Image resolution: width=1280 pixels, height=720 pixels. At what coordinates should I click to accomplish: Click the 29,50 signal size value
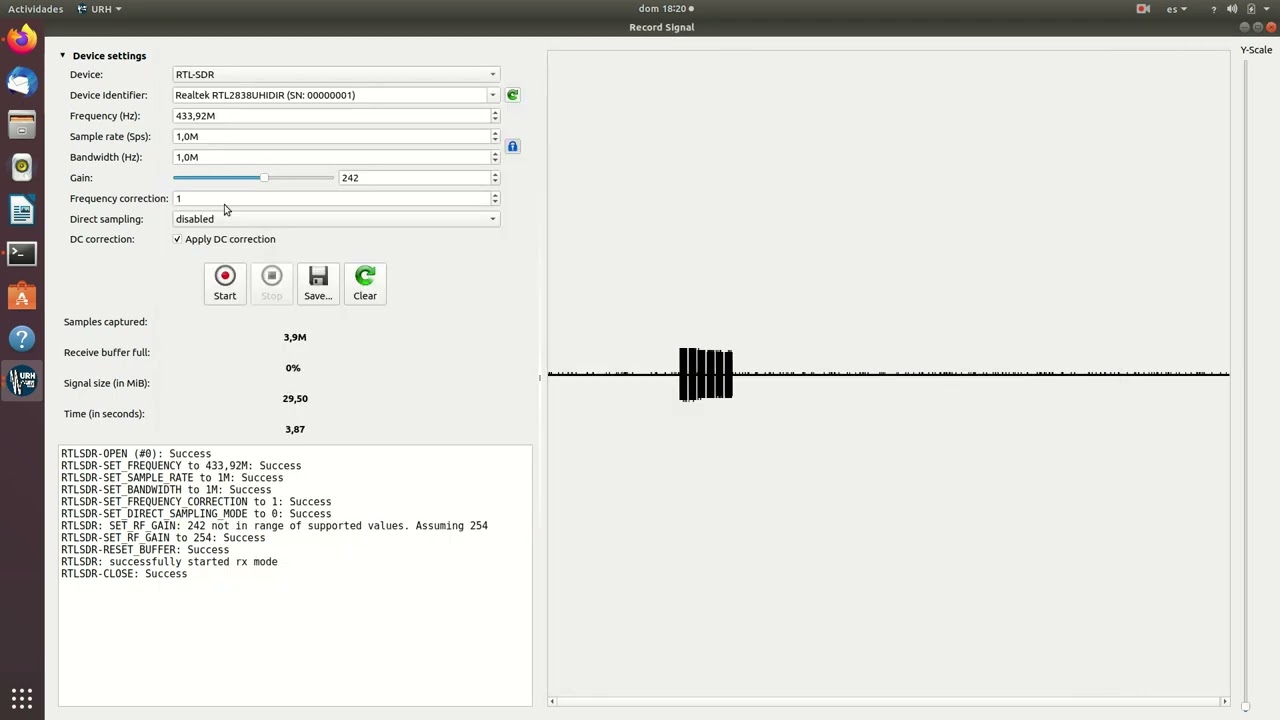(x=295, y=398)
